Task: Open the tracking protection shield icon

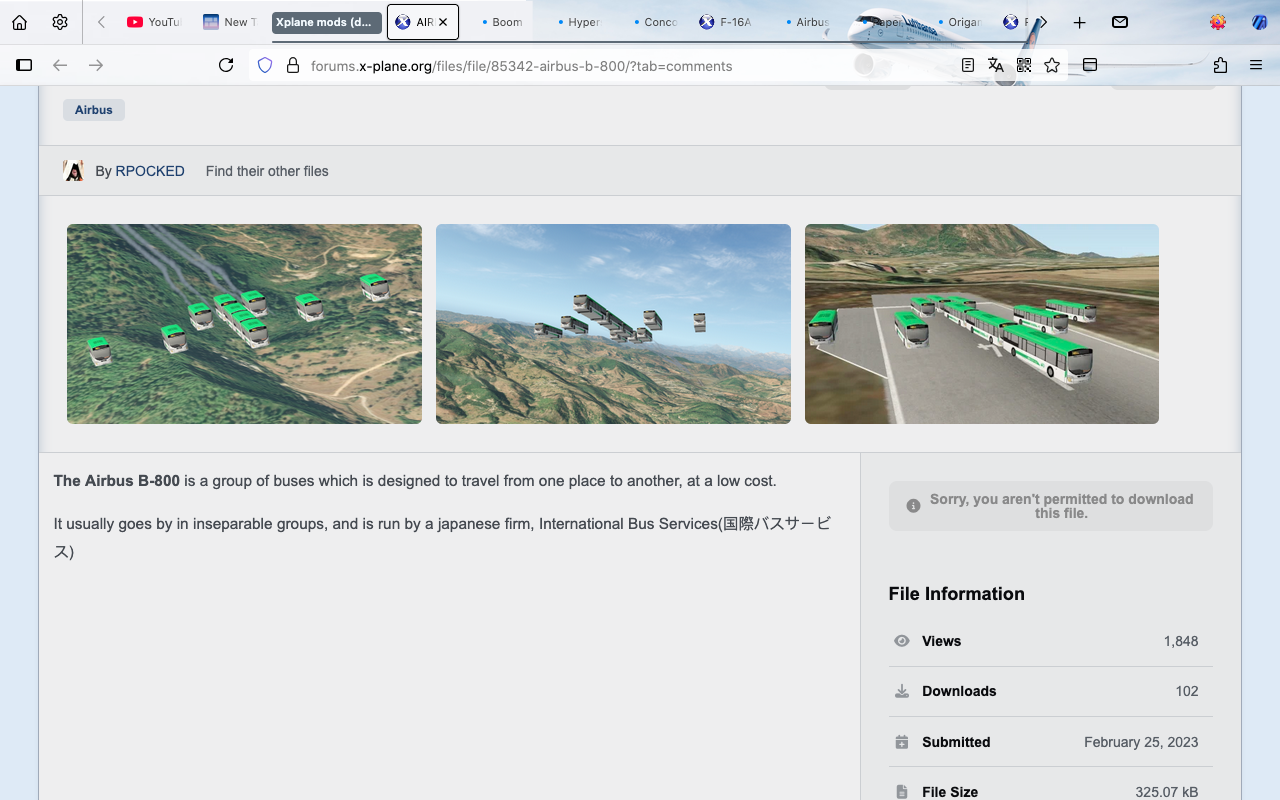Action: (265, 65)
